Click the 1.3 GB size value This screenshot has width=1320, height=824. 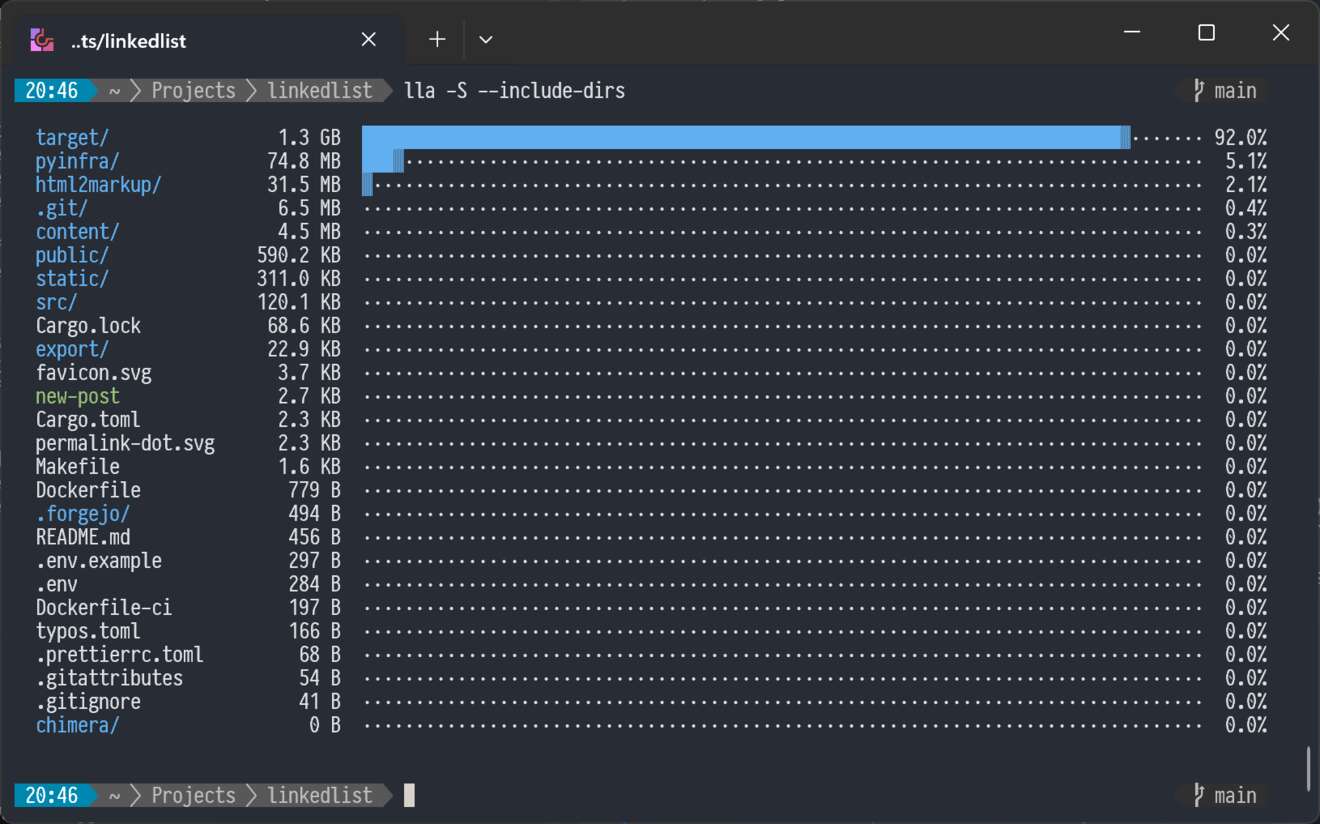coord(309,138)
